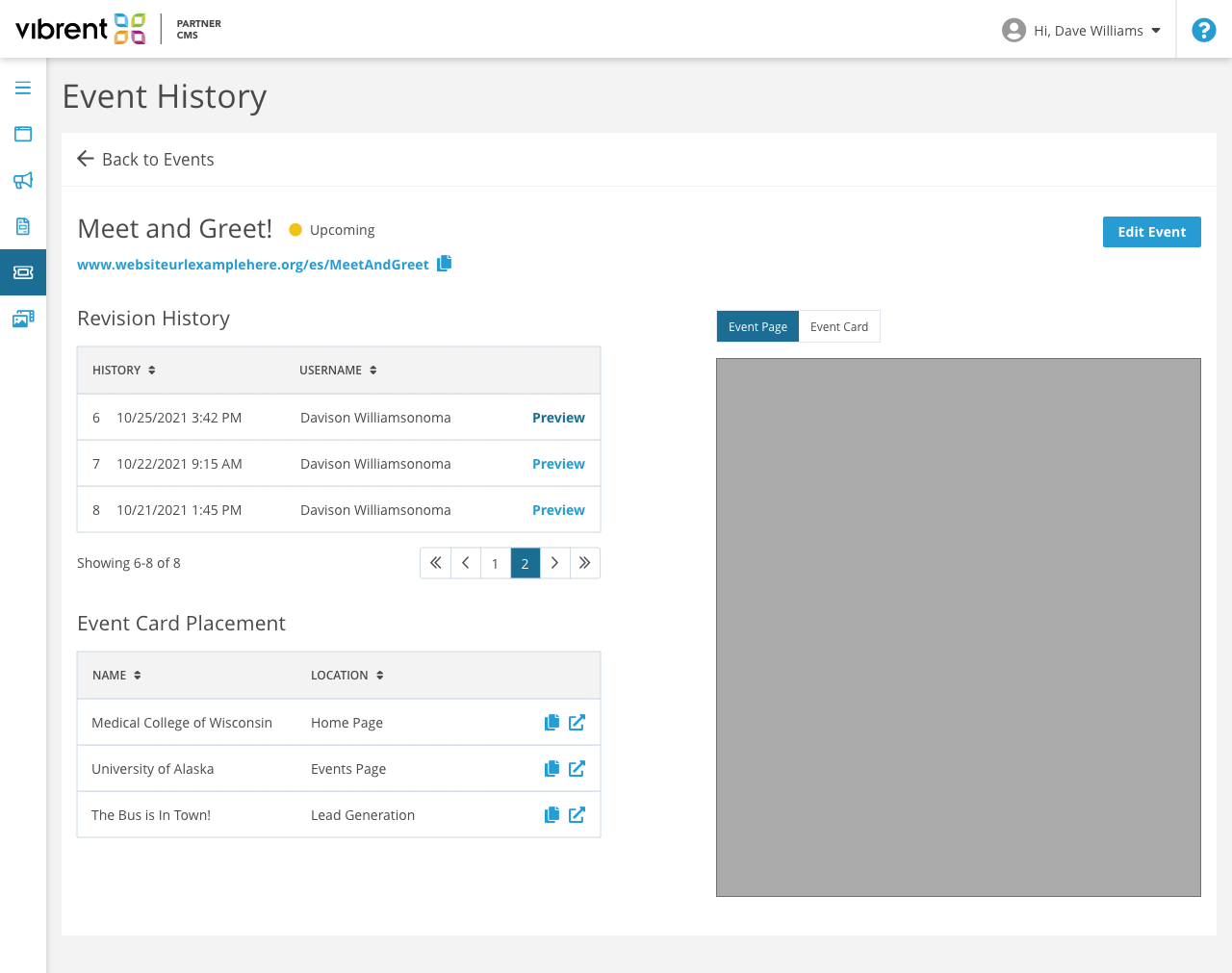Screen dimensions: 1232x973
Task: Copy link for The Bus is In Town!
Action: (552, 815)
